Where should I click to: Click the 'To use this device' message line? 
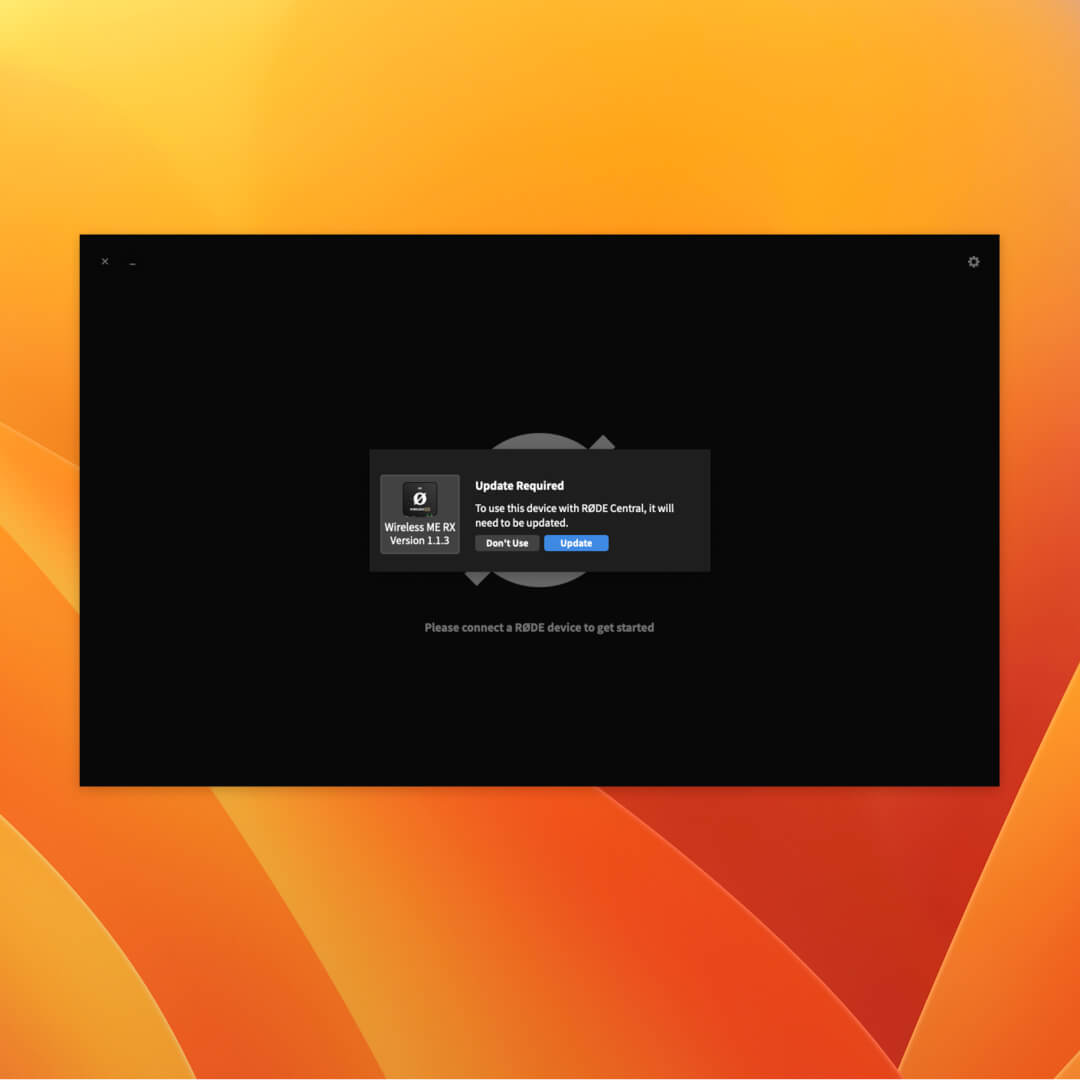coord(574,508)
